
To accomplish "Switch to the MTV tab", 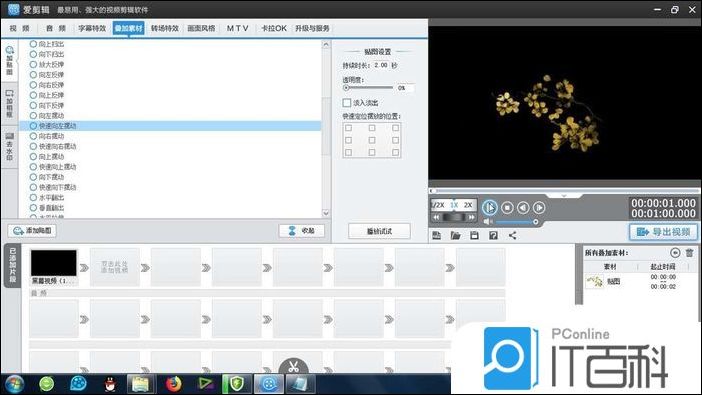I will point(237,28).
